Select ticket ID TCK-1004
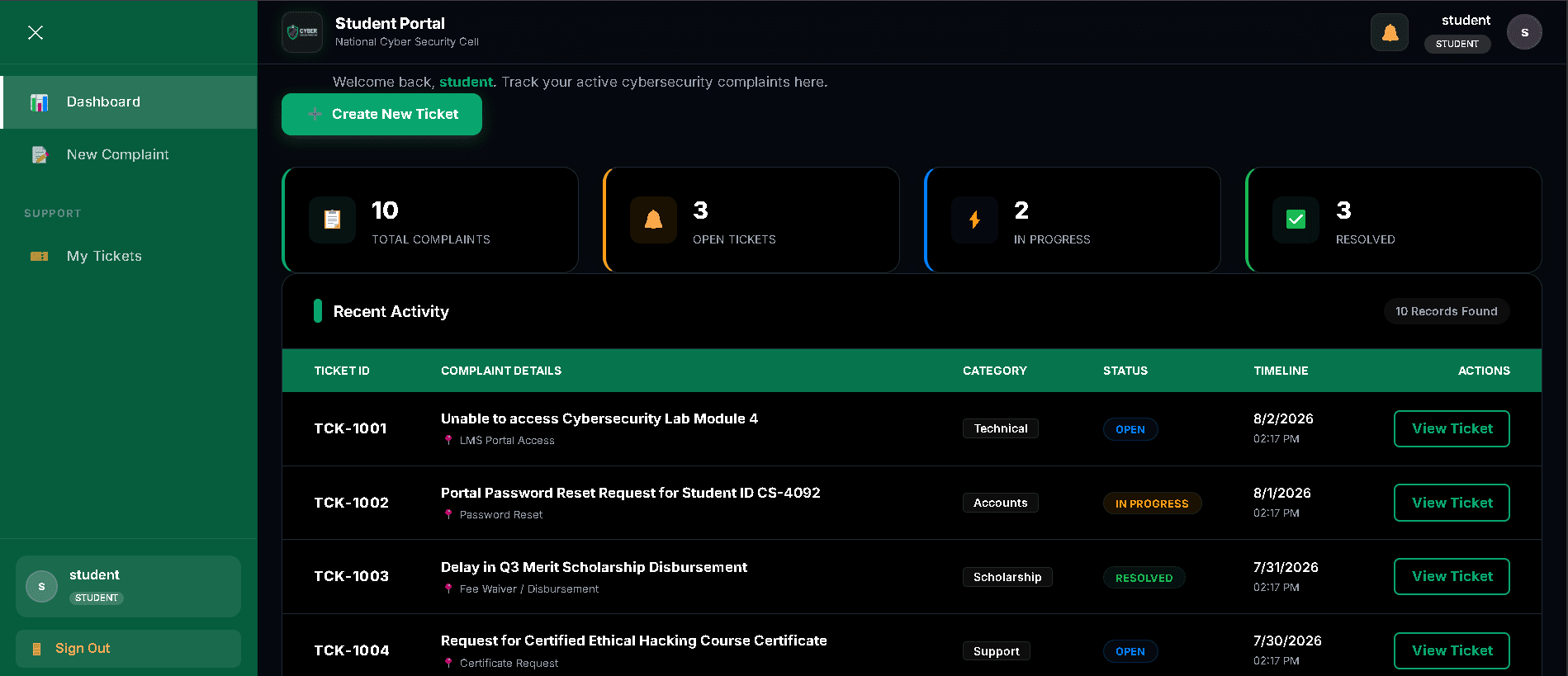The image size is (1568, 676). (x=352, y=650)
